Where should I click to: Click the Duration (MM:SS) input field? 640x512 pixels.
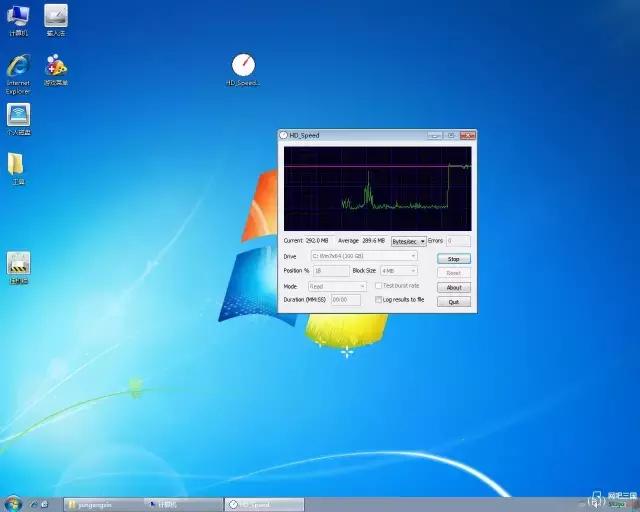pos(345,299)
